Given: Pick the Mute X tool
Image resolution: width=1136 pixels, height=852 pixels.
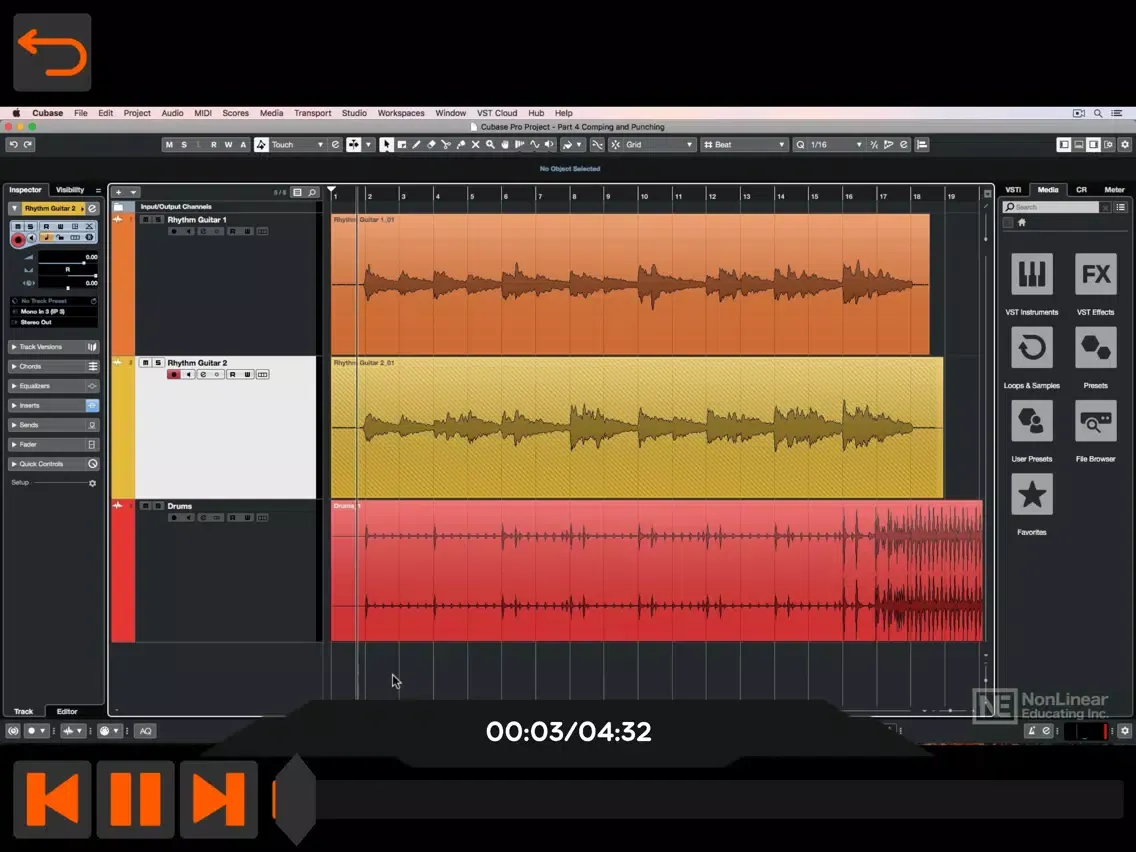Looking at the screenshot, I should point(475,145).
